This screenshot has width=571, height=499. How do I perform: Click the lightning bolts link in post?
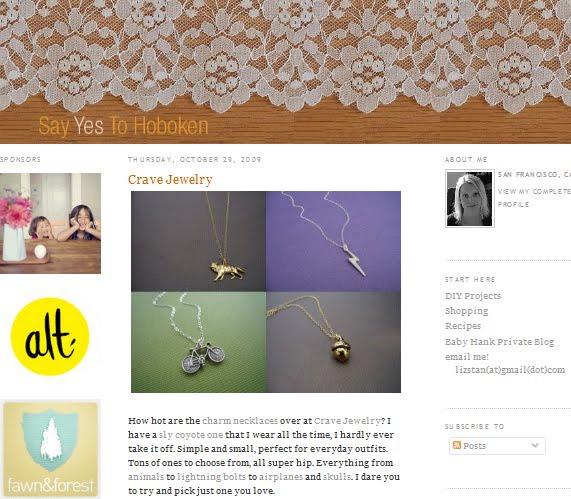pyautogui.click(x=212, y=477)
